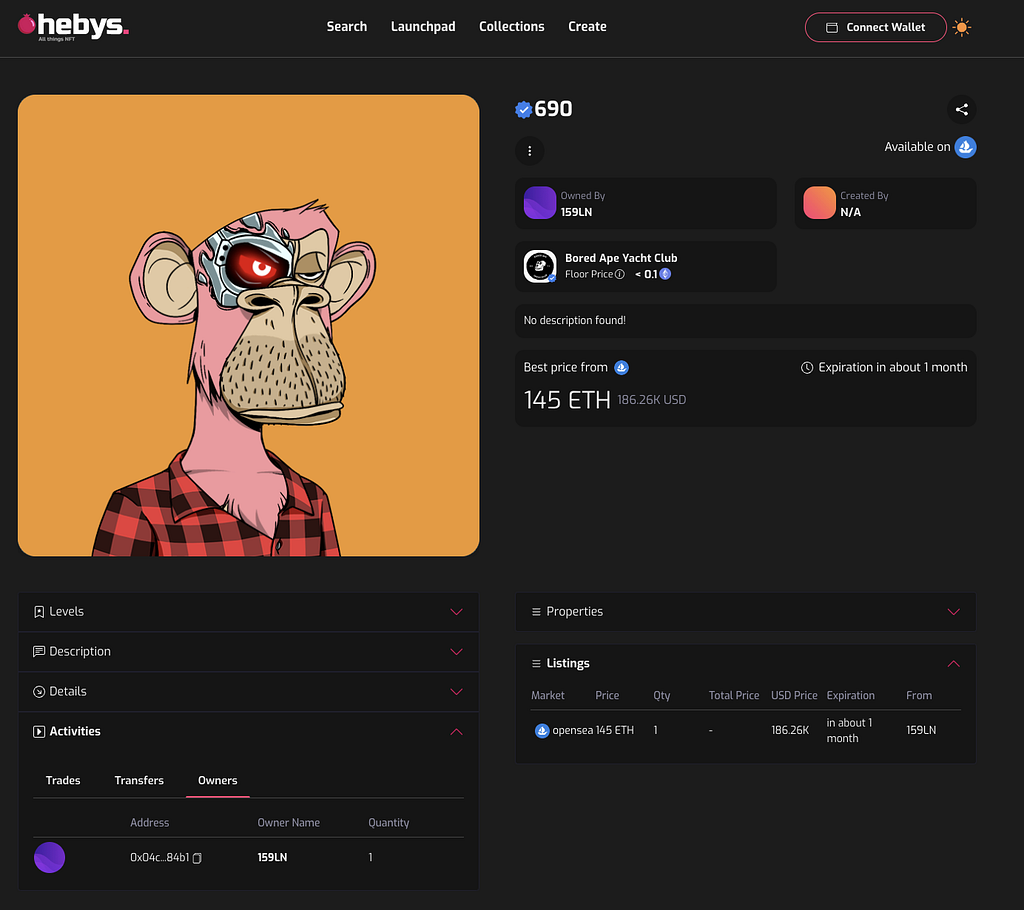Click the hebys logo
The width and height of the screenshot is (1024, 910).
click(x=73, y=27)
